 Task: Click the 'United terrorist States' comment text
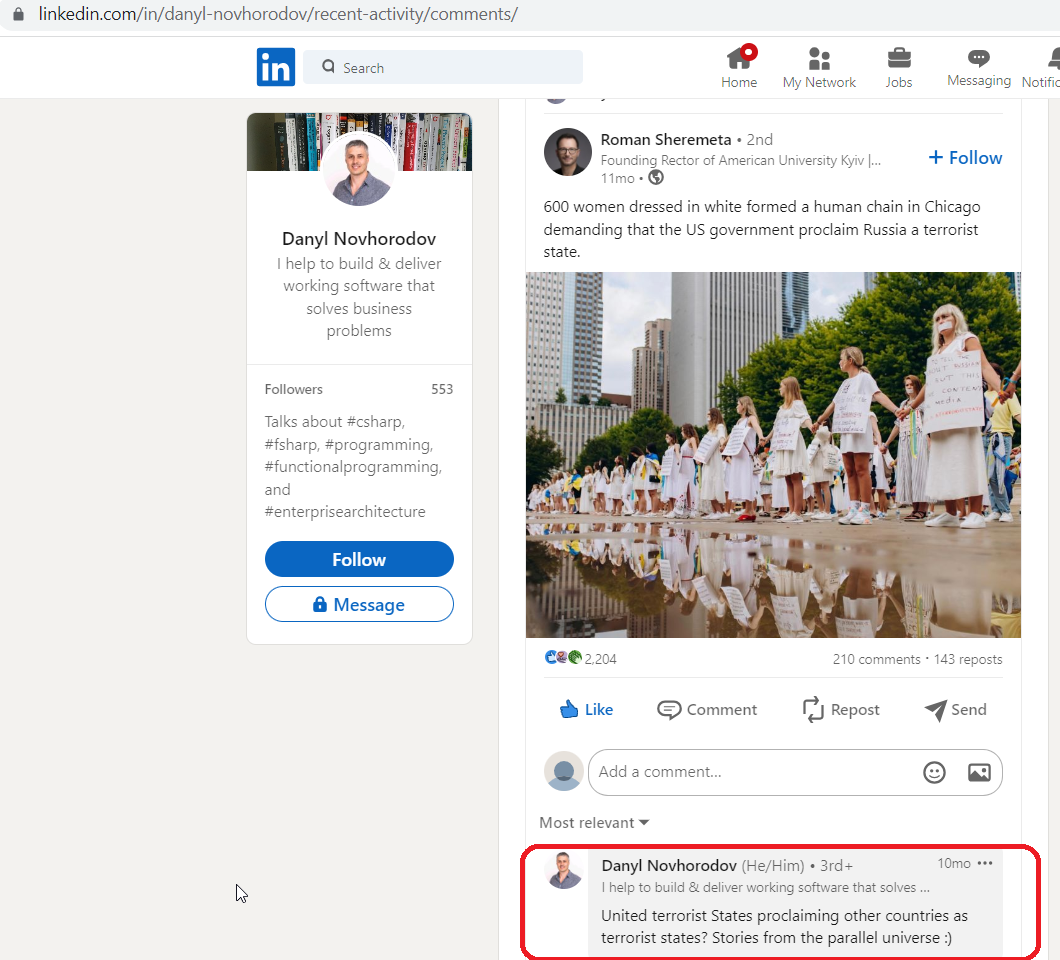tap(784, 926)
